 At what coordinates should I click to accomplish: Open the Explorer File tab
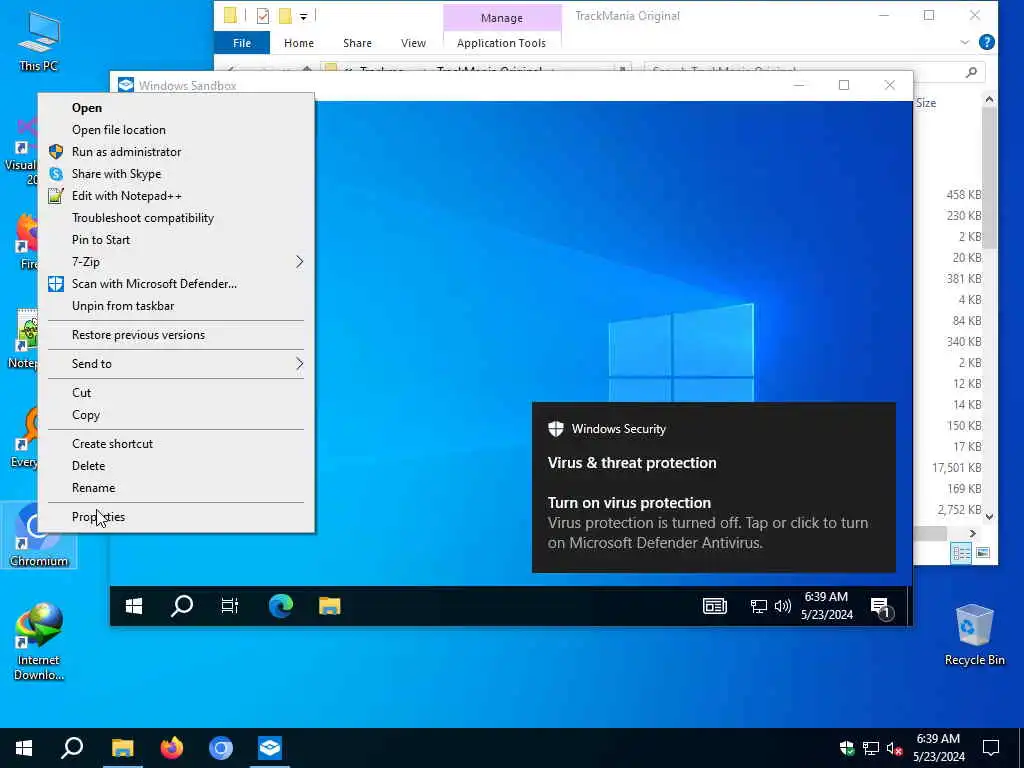point(242,43)
